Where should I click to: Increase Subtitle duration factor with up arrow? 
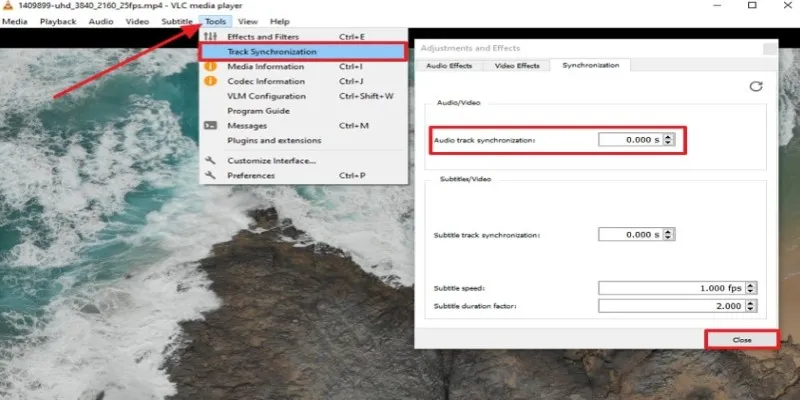click(x=751, y=303)
